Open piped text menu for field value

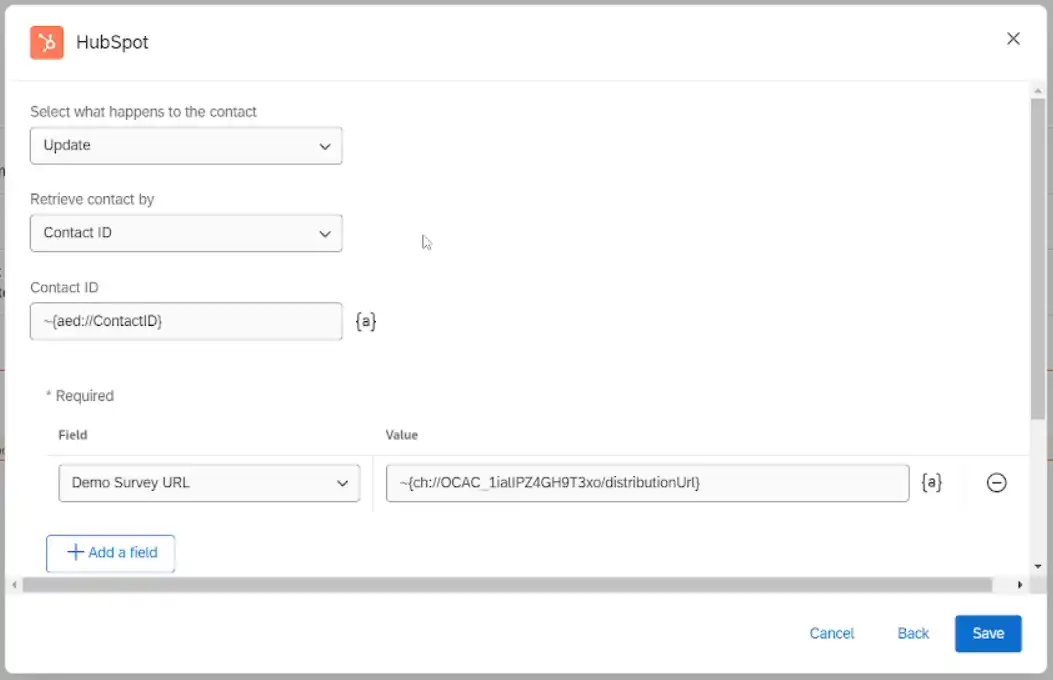(931, 483)
